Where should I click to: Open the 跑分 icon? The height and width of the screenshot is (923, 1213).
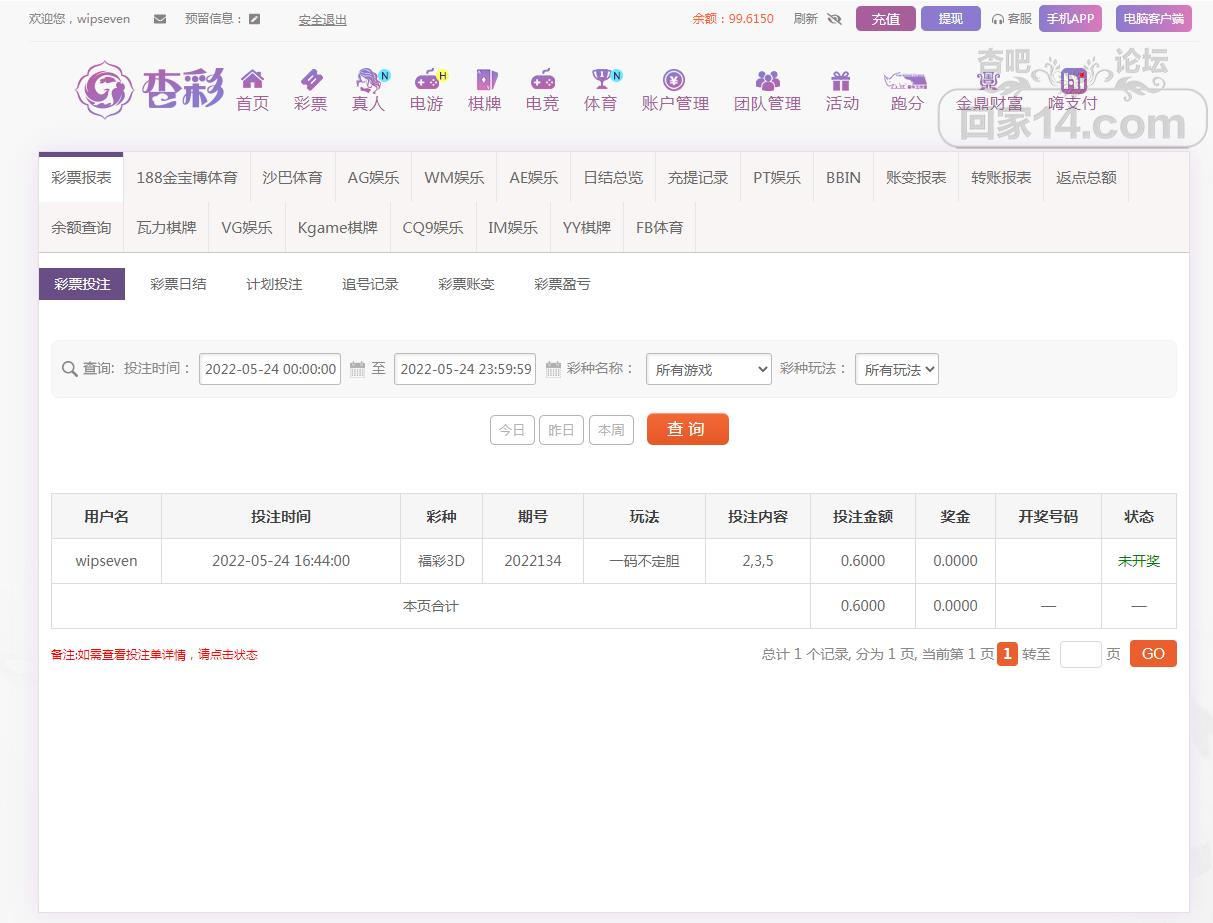tap(906, 80)
